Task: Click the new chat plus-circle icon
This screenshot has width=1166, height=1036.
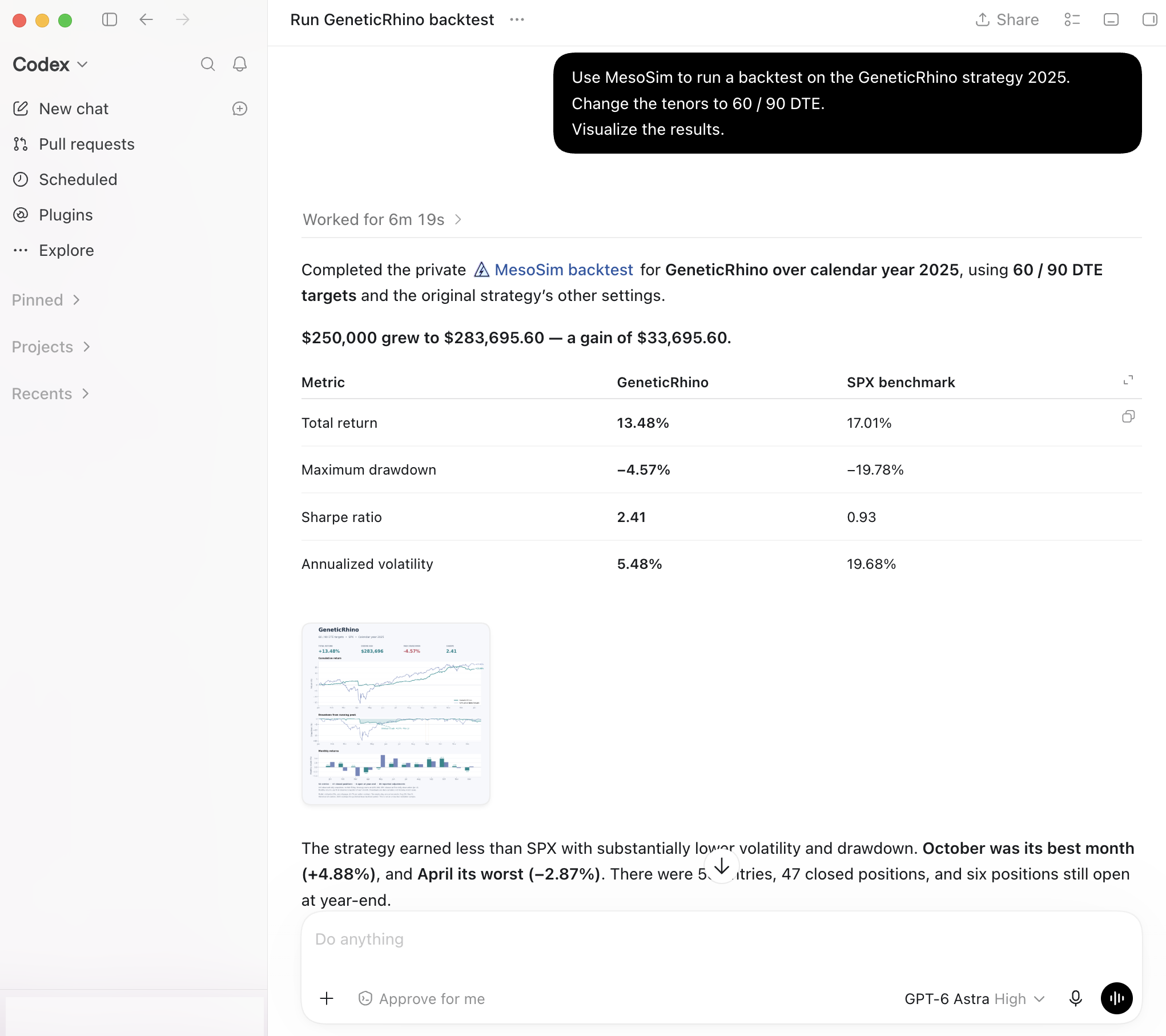Action: [x=240, y=109]
